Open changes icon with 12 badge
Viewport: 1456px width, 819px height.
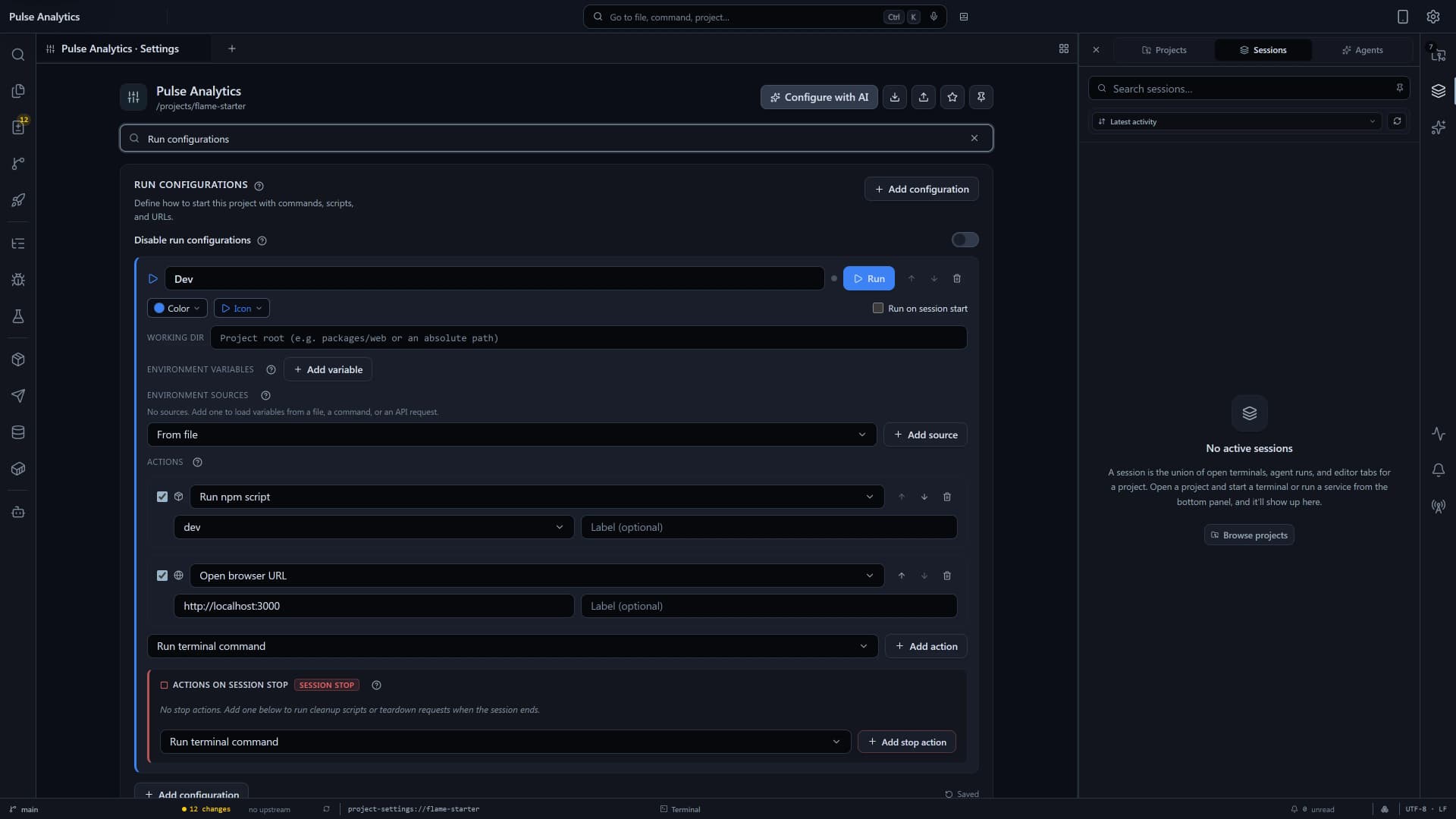[18, 127]
